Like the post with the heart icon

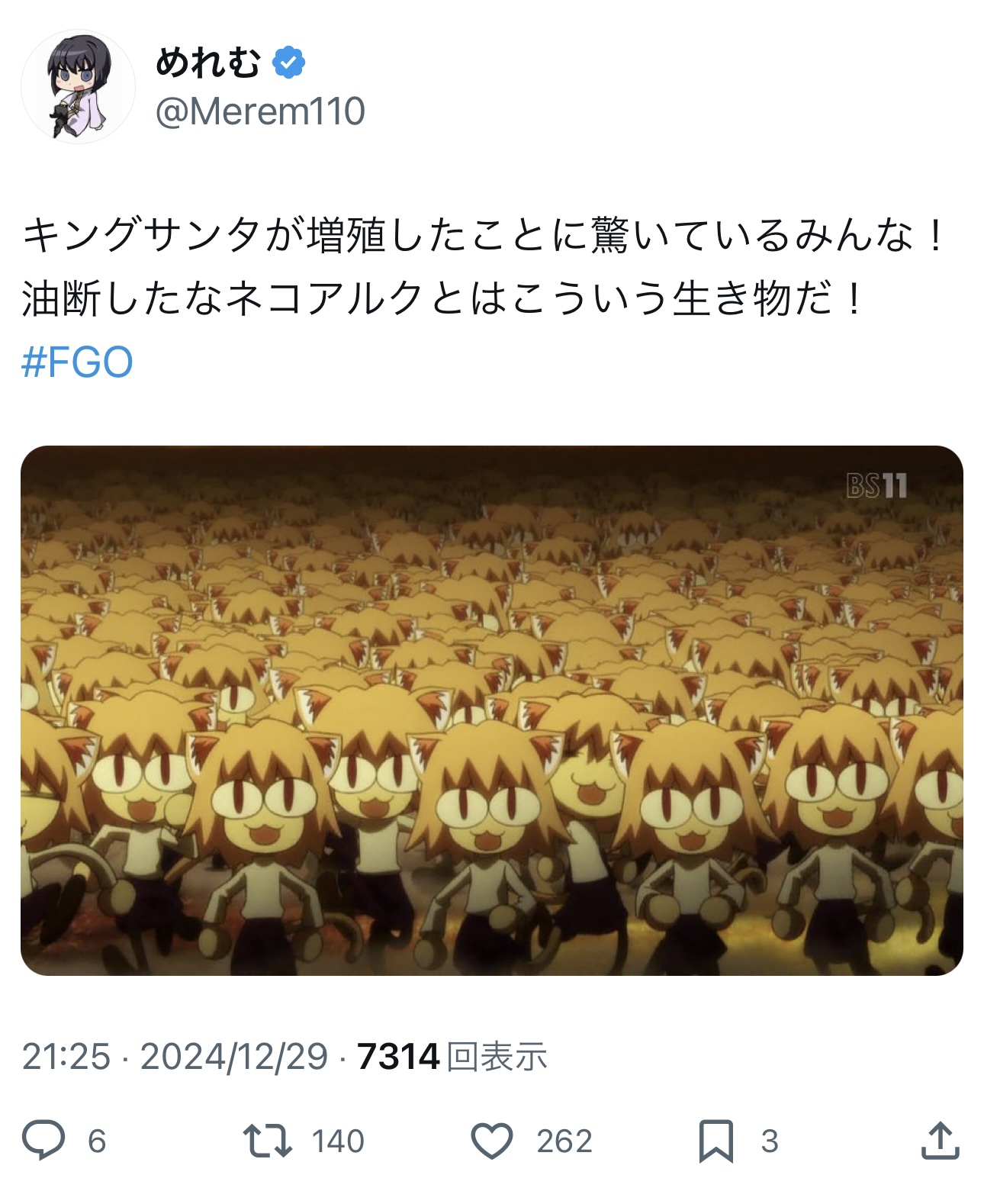pos(492,1141)
